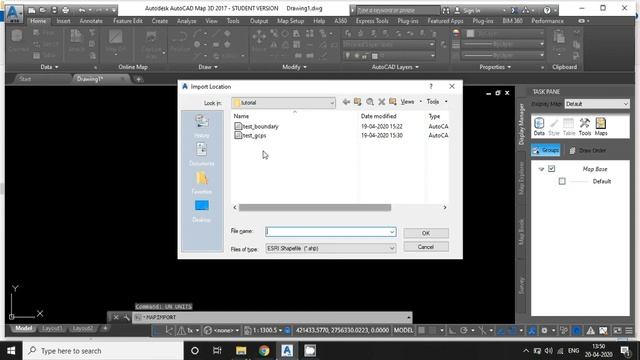Image resolution: width=640 pixels, height=360 pixels.
Task: Click the Table icon in Task Pane
Action: pyautogui.click(x=569, y=126)
